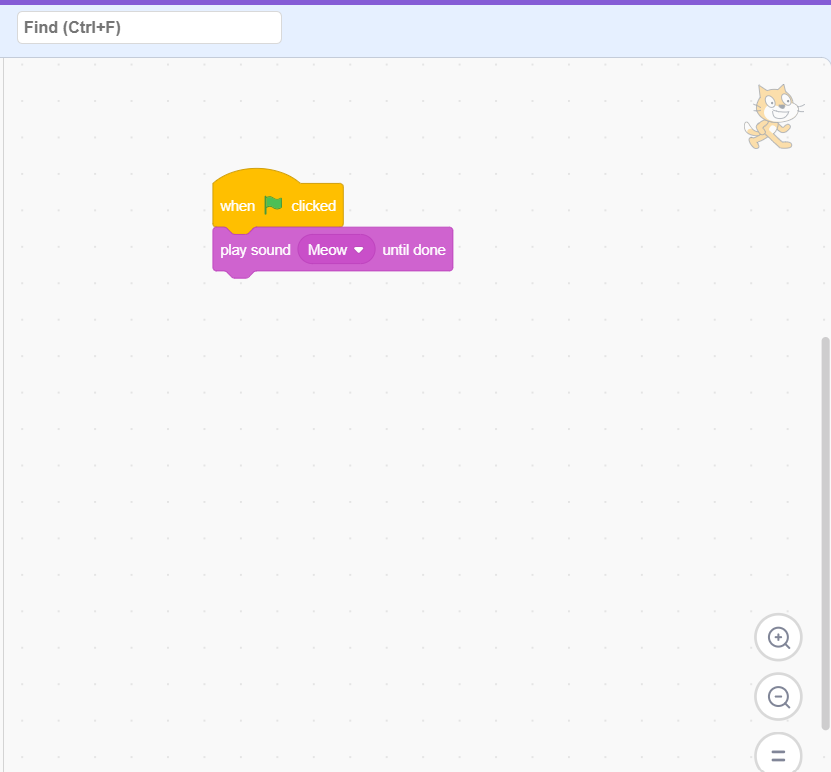Click the white arrow beside Meow

point(359,250)
